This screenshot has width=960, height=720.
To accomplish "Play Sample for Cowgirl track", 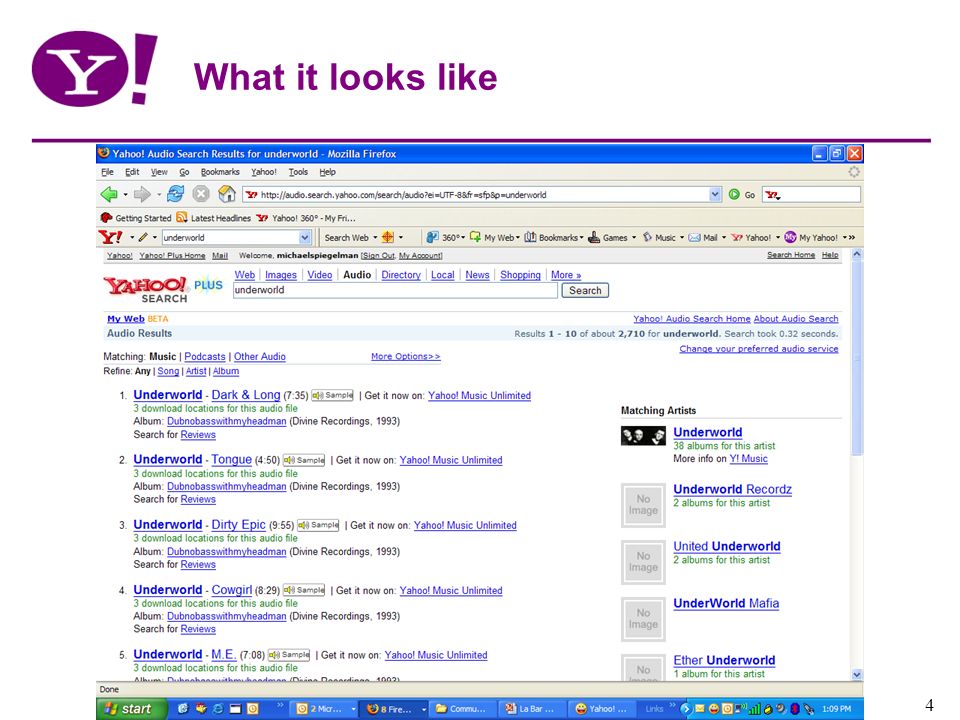I will click(304, 590).
